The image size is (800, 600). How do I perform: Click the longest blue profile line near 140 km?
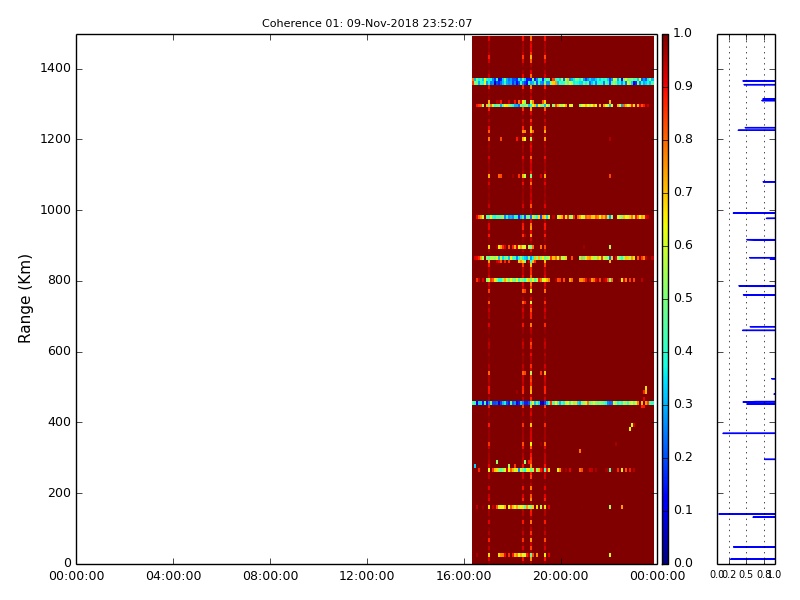coord(746,514)
